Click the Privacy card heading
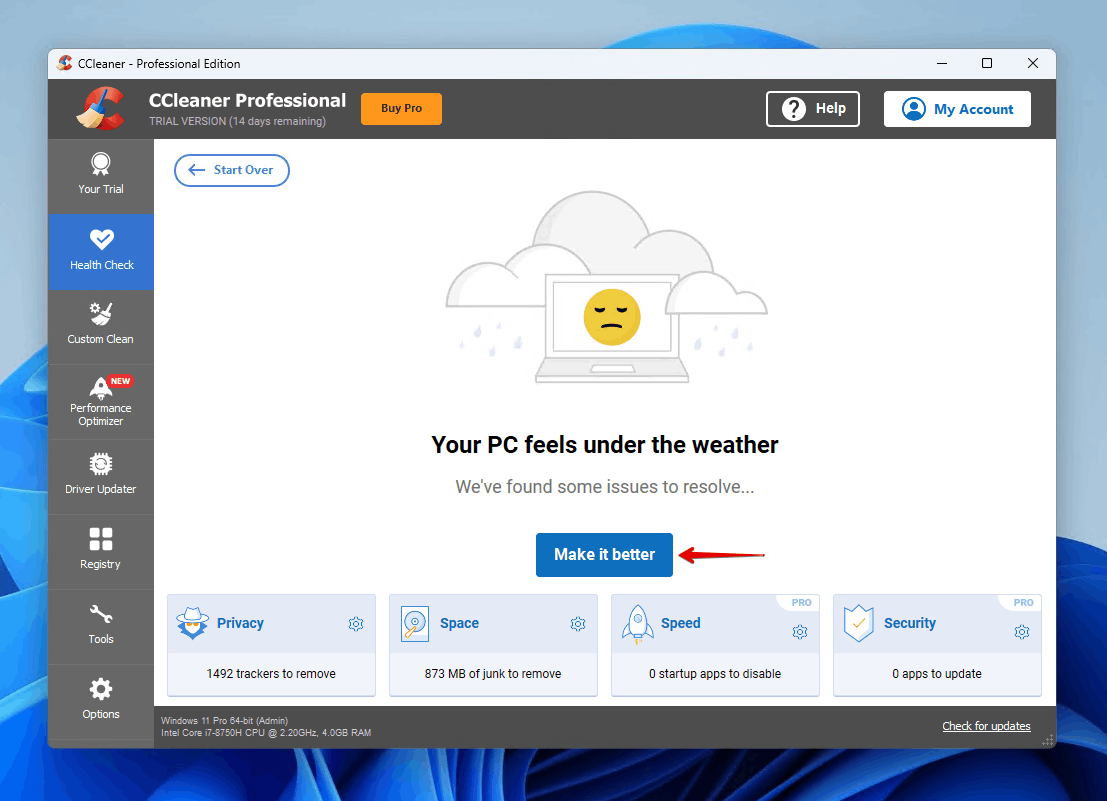 click(240, 623)
